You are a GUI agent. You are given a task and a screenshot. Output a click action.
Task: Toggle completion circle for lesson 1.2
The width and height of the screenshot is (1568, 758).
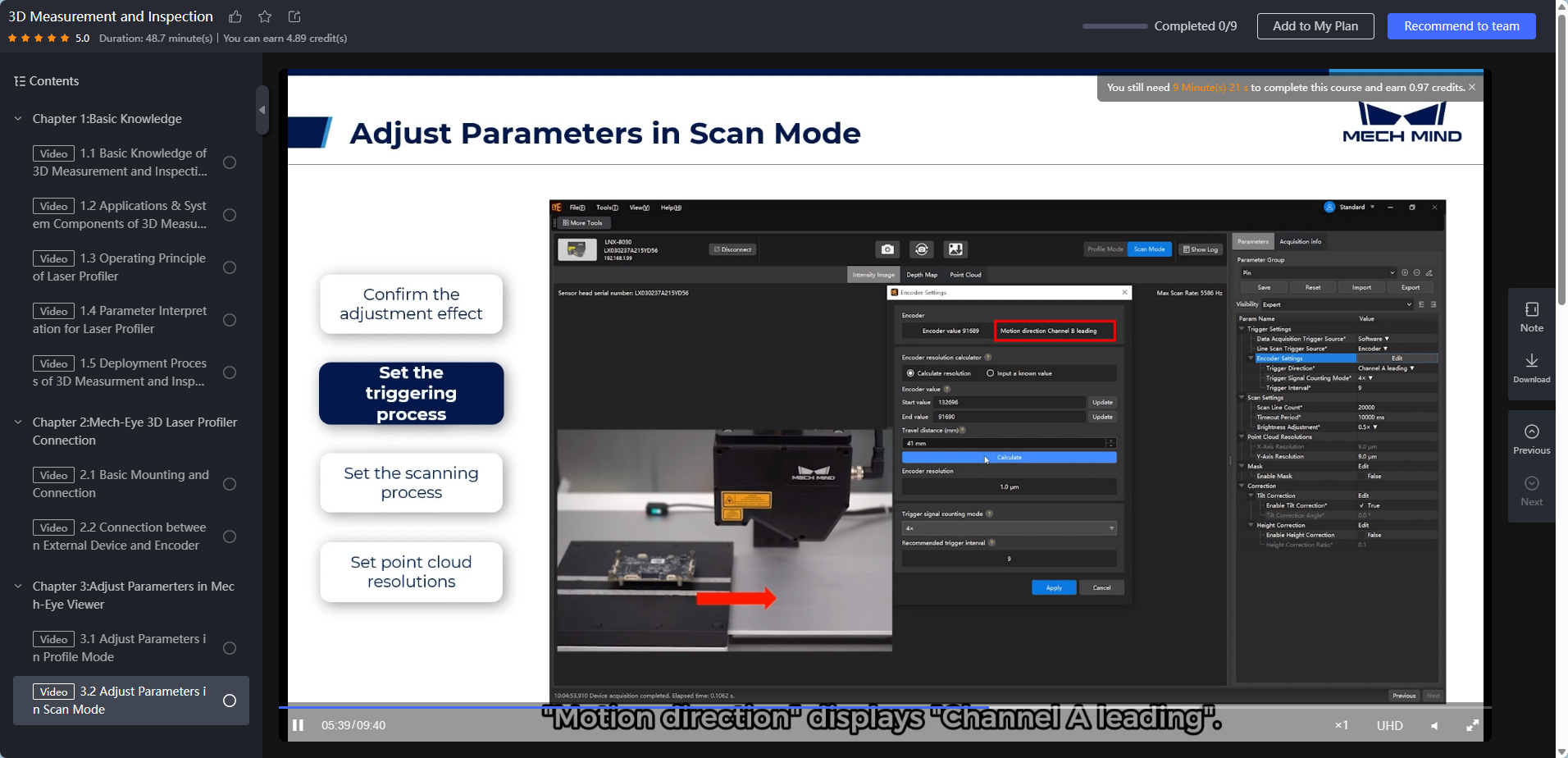coord(230,215)
